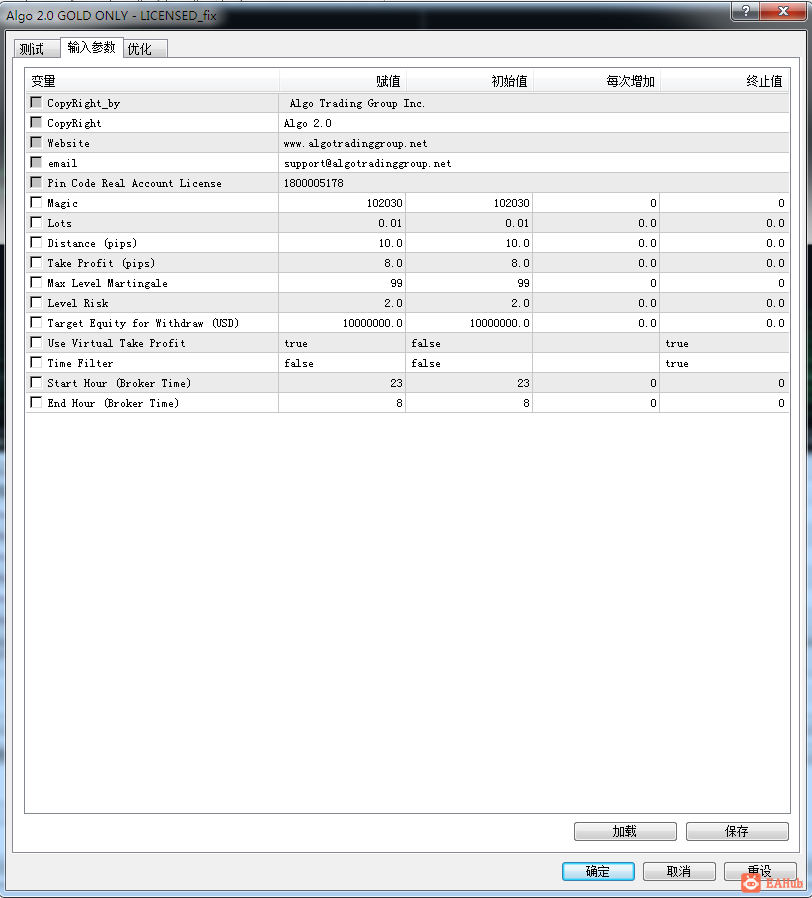Click the 变量 column header

152,81
